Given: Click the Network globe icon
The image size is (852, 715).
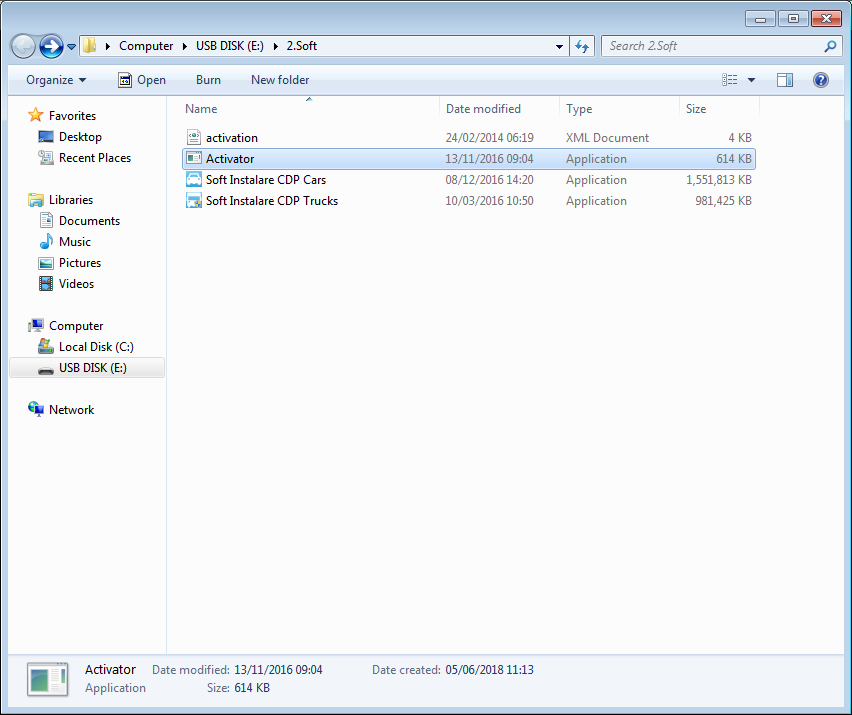Looking at the screenshot, I should click(x=36, y=409).
